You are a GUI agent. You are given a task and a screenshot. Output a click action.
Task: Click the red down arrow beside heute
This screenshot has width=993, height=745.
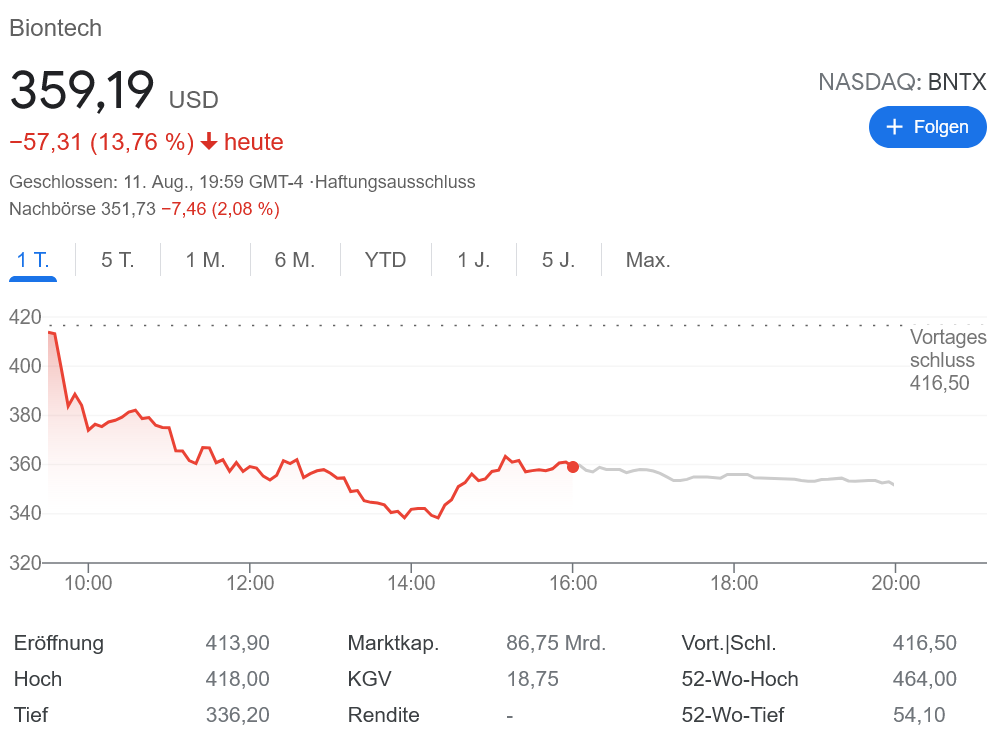tap(209, 142)
